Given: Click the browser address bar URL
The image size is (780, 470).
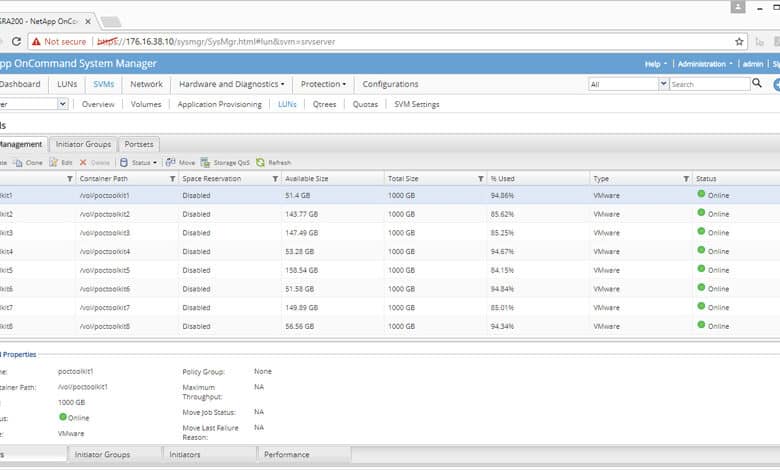Looking at the screenshot, I should pyautogui.click(x=216, y=42).
